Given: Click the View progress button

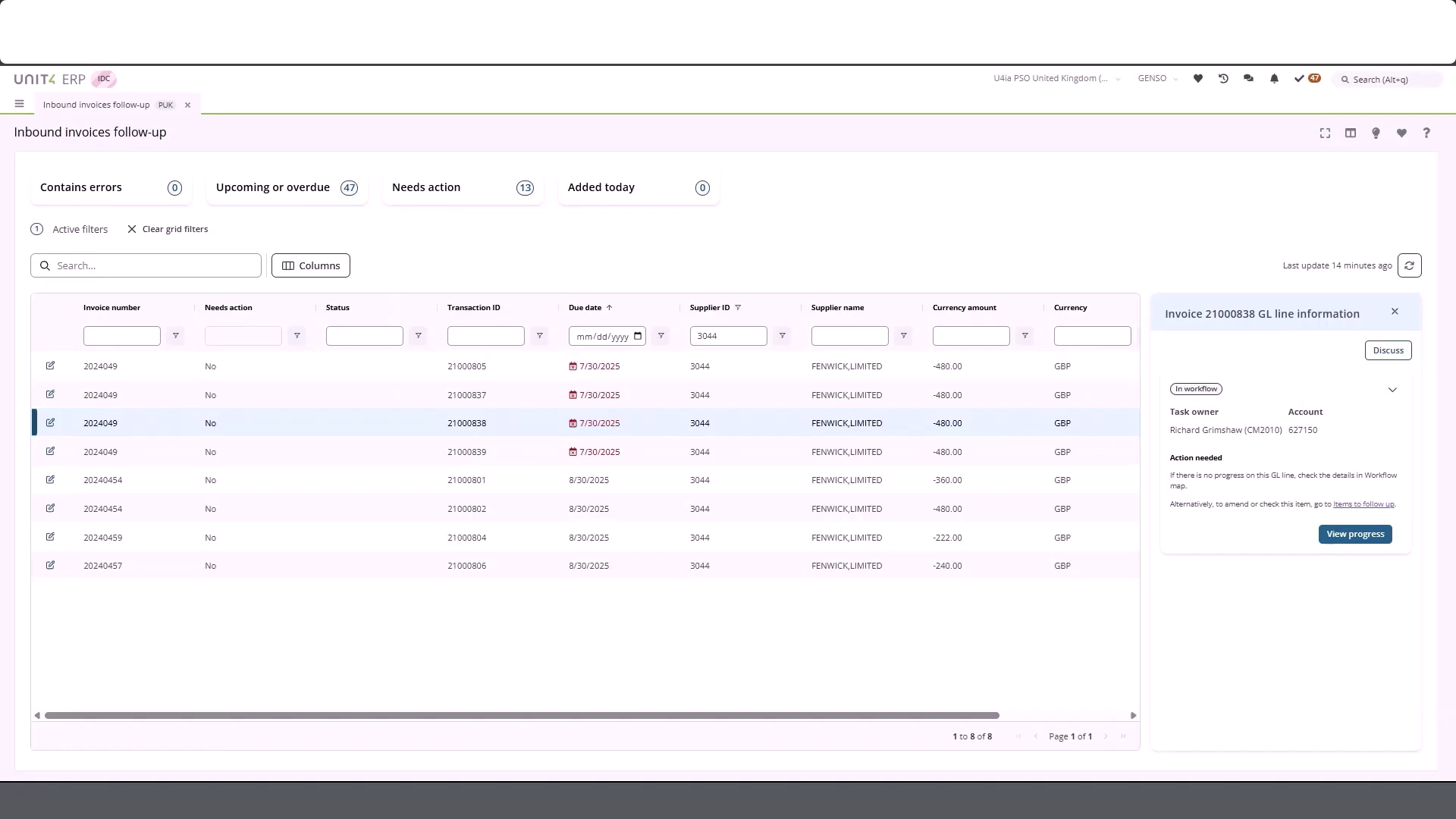Looking at the screenshot, I should (1354, 534).
